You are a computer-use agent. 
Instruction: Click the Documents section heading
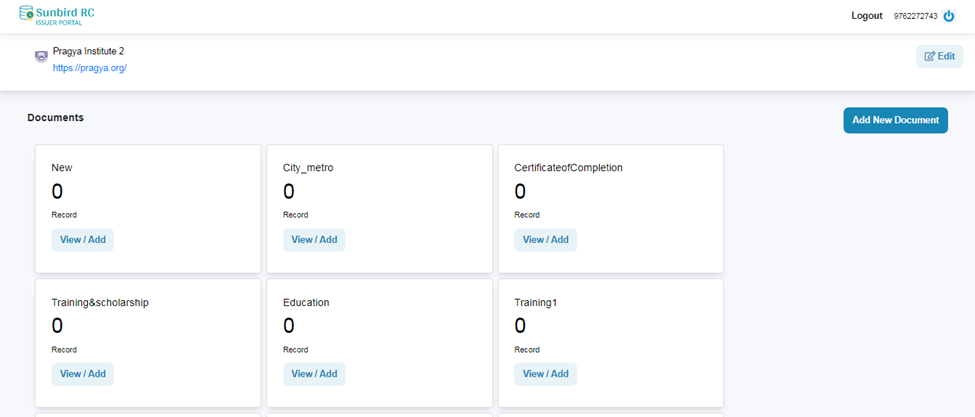pyautogui.click(x=55, y=118)
